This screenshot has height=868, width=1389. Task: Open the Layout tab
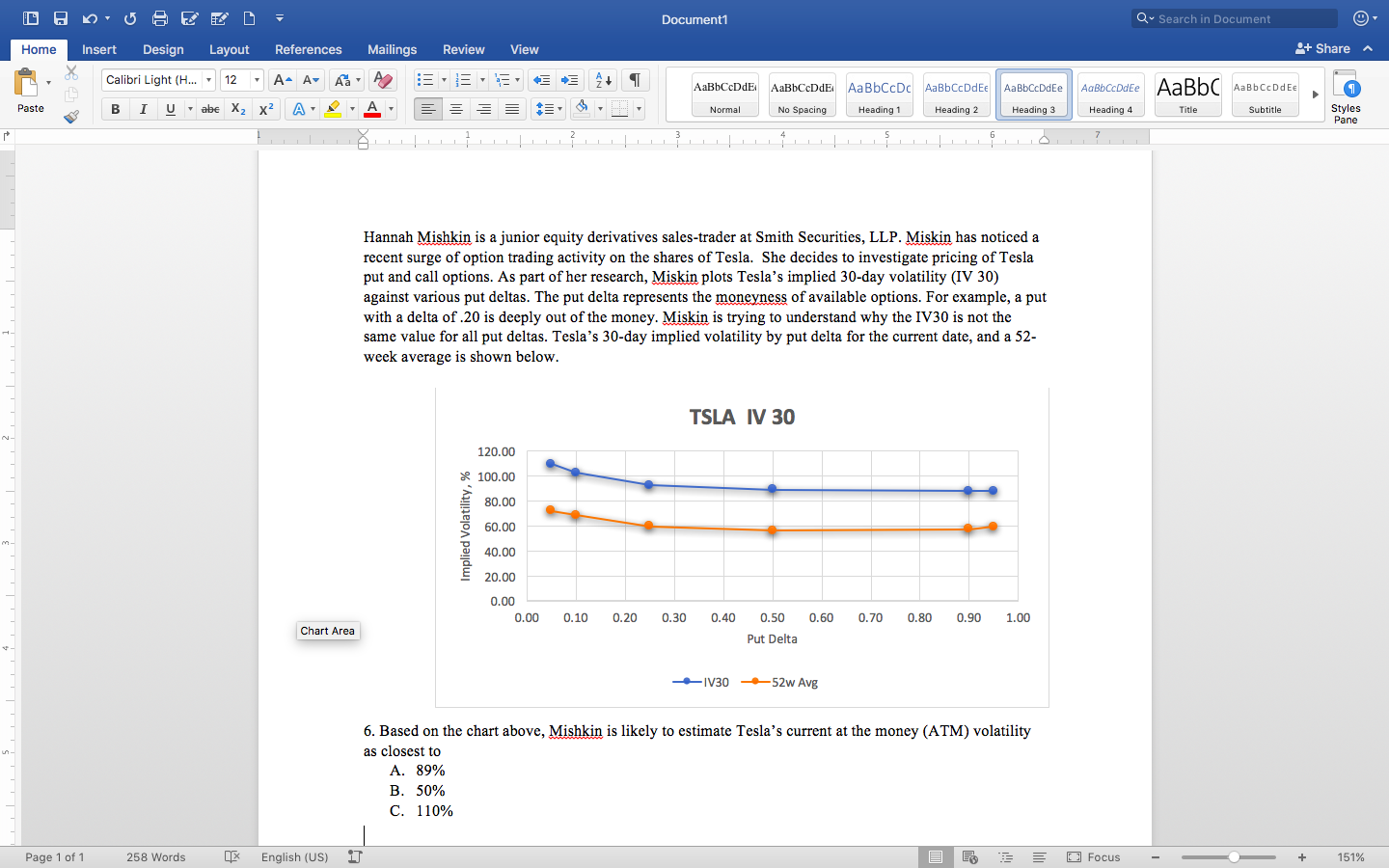tap(229, 49)
